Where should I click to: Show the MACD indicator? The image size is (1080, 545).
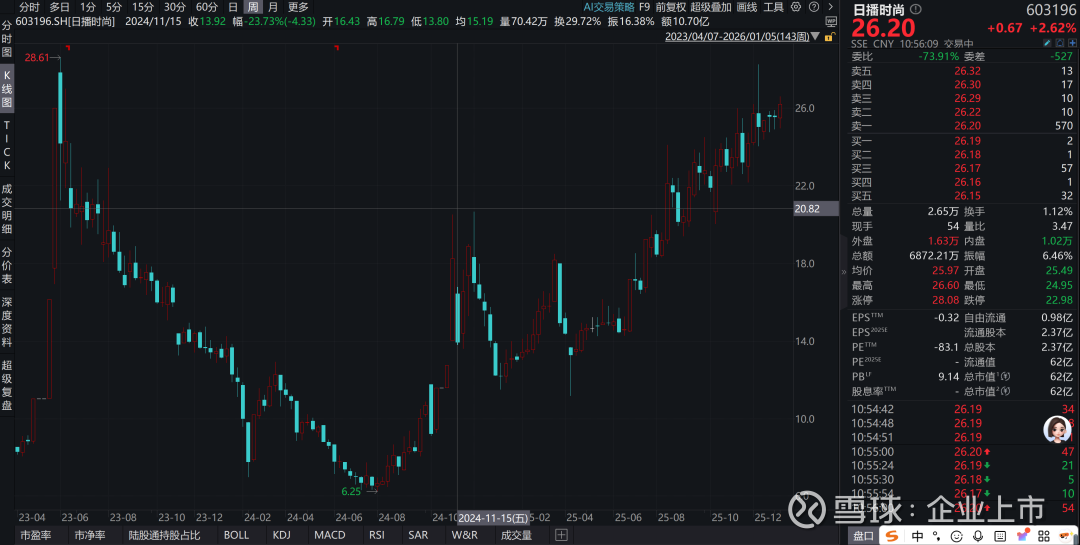pyautogui.click(x=330, y=535)
